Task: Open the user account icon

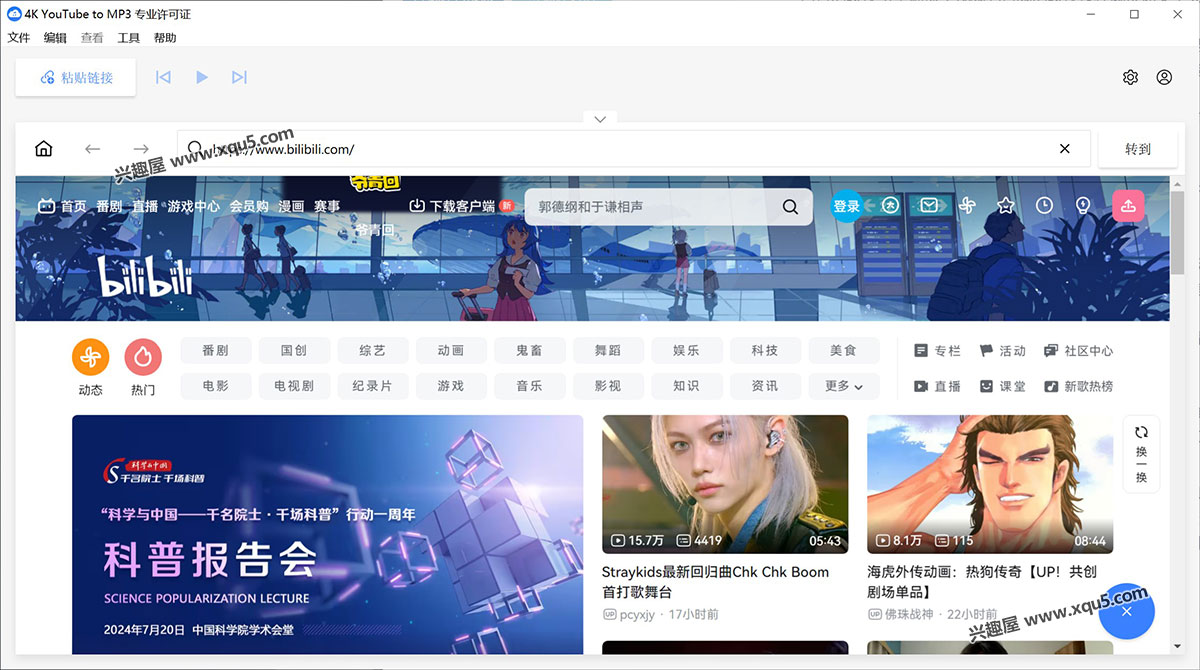Action: pos(1165,77)
